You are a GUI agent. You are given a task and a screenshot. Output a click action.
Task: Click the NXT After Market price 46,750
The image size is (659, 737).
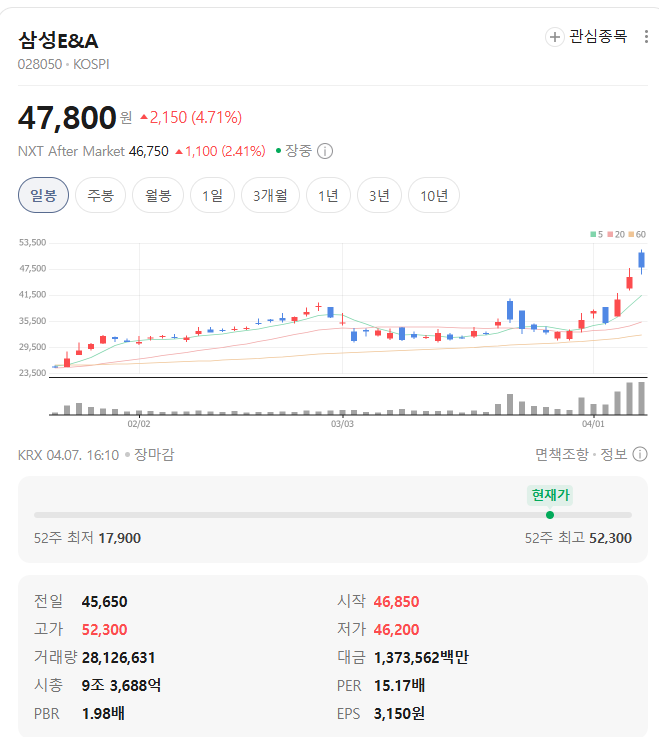[x=149, y=151]
